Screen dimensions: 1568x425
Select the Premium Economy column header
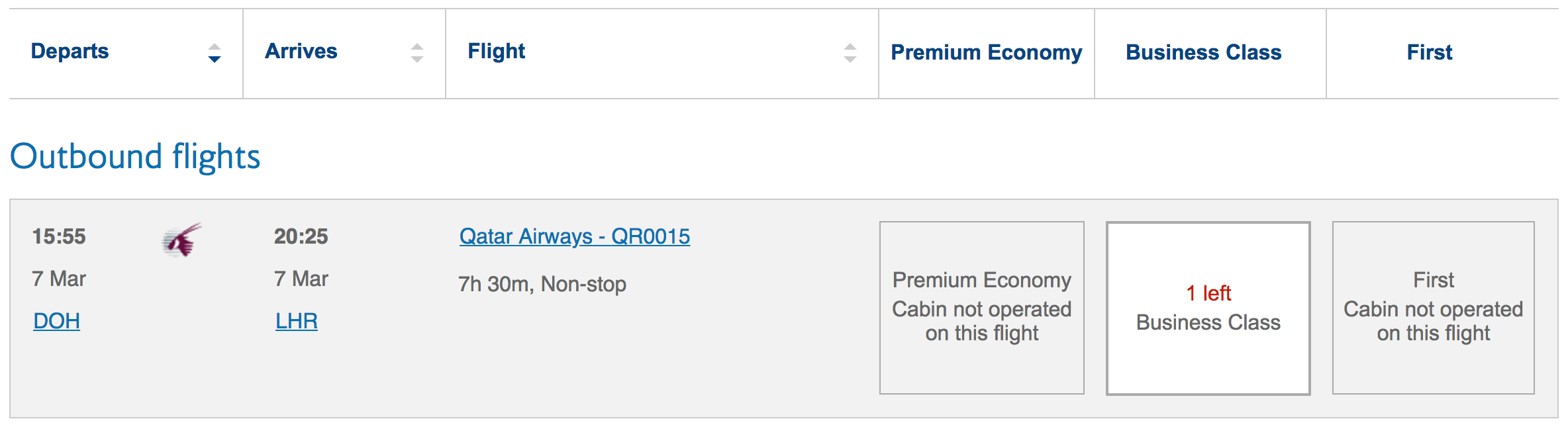987,52
